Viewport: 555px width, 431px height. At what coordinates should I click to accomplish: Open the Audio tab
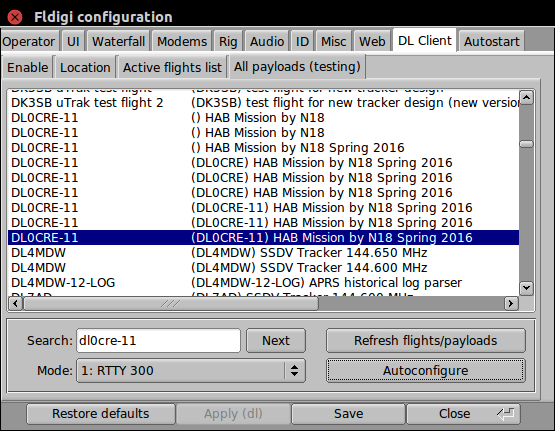[267, 41]
